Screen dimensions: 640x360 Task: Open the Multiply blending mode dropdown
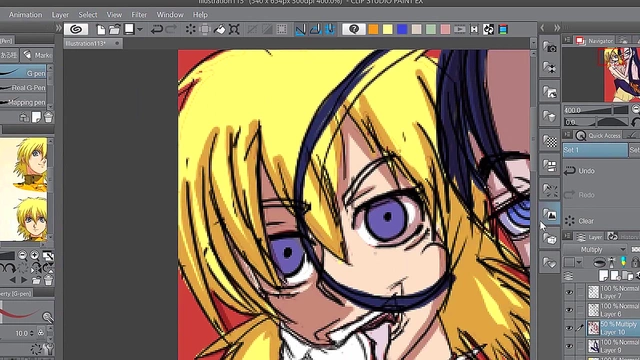[x=596, y=249]
